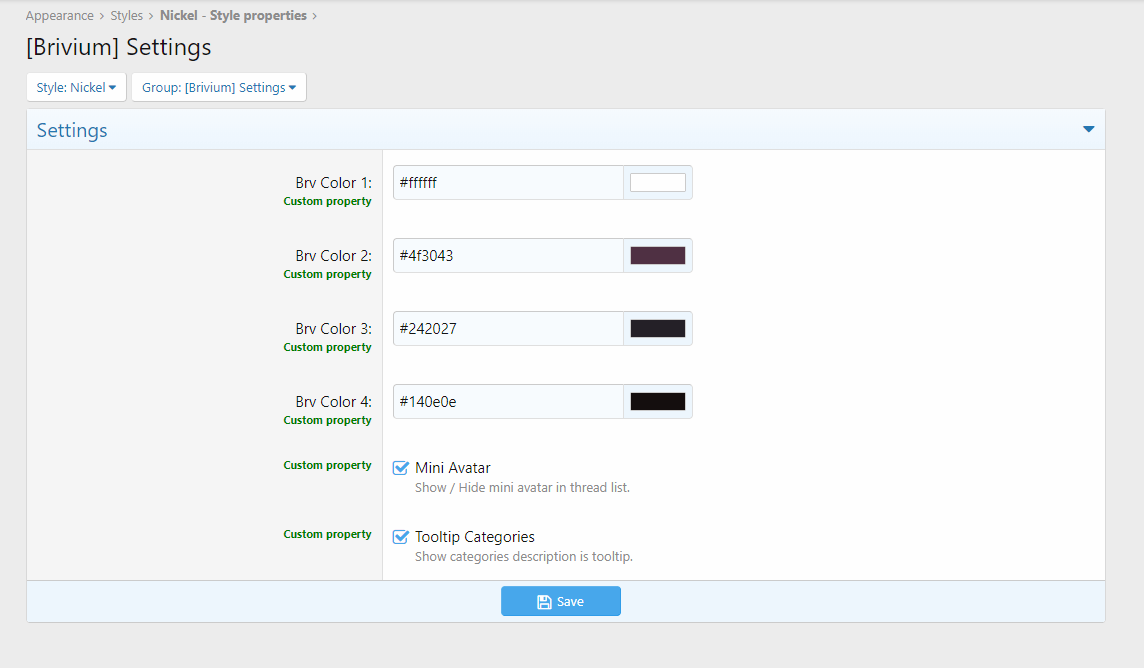Click the Tooltip Categories label text

pos(474,537)
